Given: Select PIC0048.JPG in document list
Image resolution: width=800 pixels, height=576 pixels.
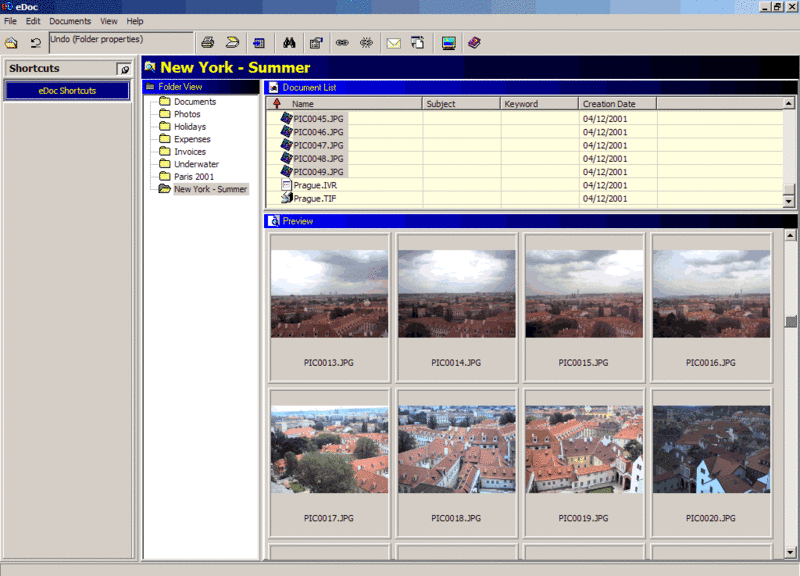Looking at the screenshot, I should click(318, 159).
